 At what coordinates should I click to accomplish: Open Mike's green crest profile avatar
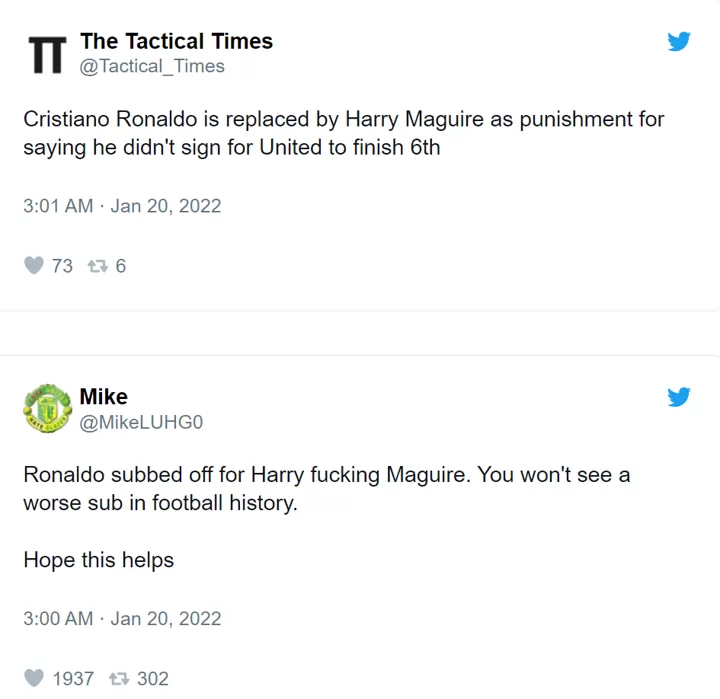(x=47, y=409)
